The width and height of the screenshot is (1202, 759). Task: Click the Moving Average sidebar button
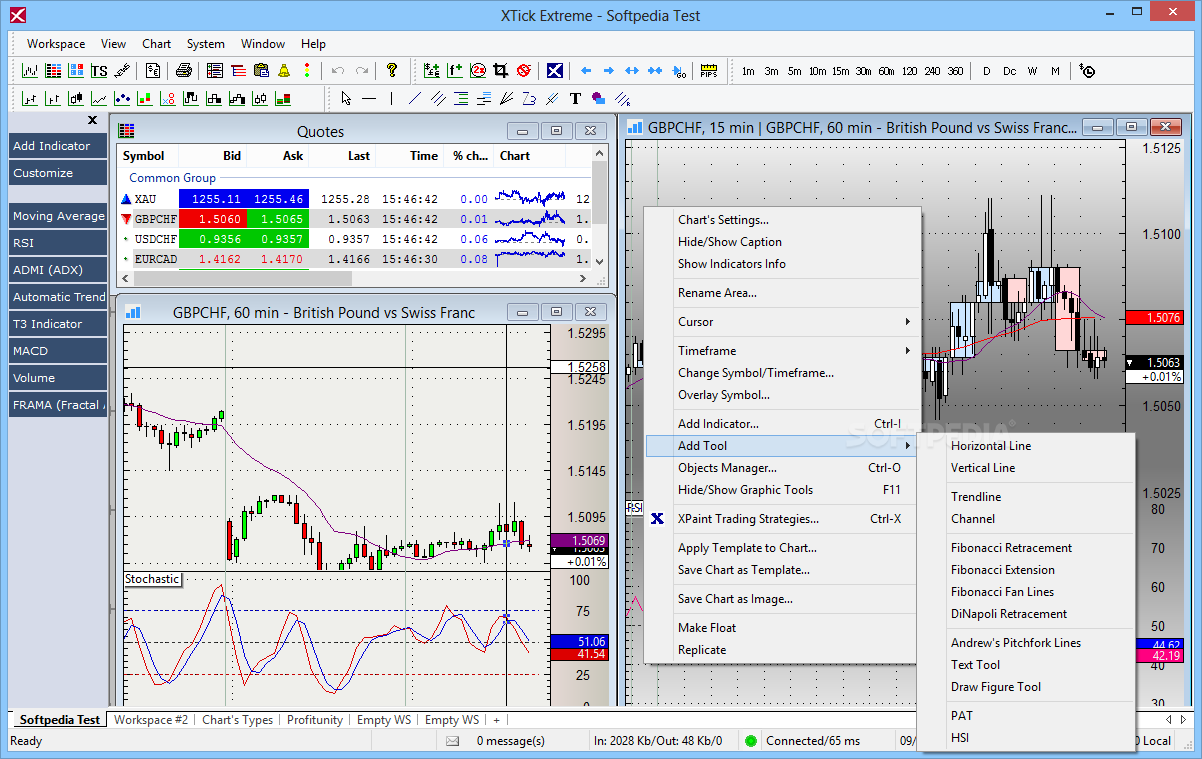click(x=58, y=216)
